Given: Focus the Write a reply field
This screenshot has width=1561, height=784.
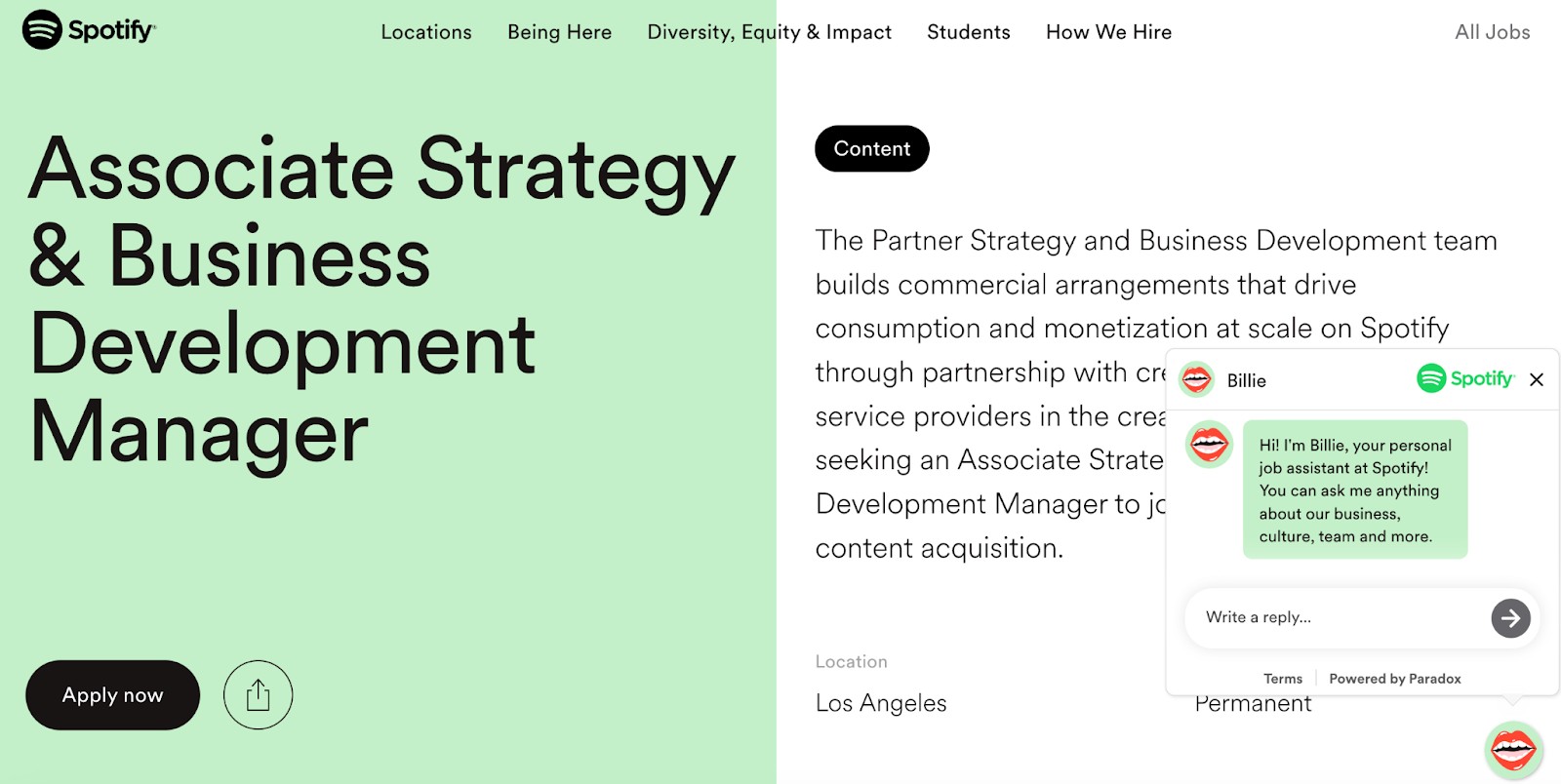Looking at the screenshot, I should click(1337, 617).
